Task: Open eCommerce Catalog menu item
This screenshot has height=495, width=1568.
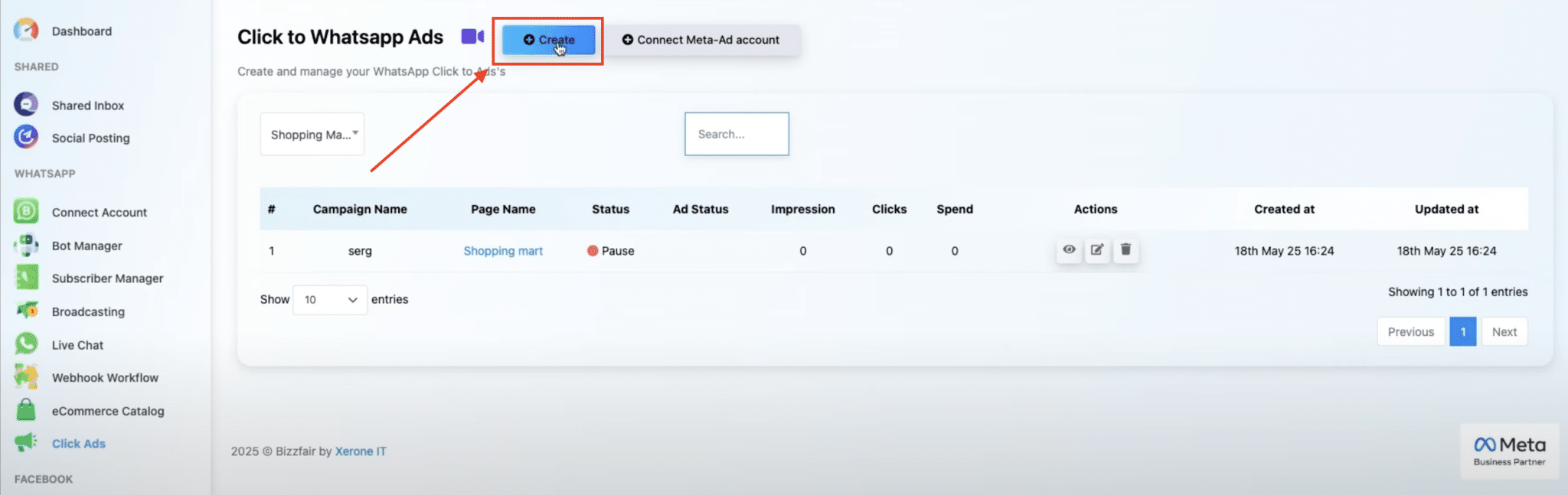Action: tap(108, 411)
